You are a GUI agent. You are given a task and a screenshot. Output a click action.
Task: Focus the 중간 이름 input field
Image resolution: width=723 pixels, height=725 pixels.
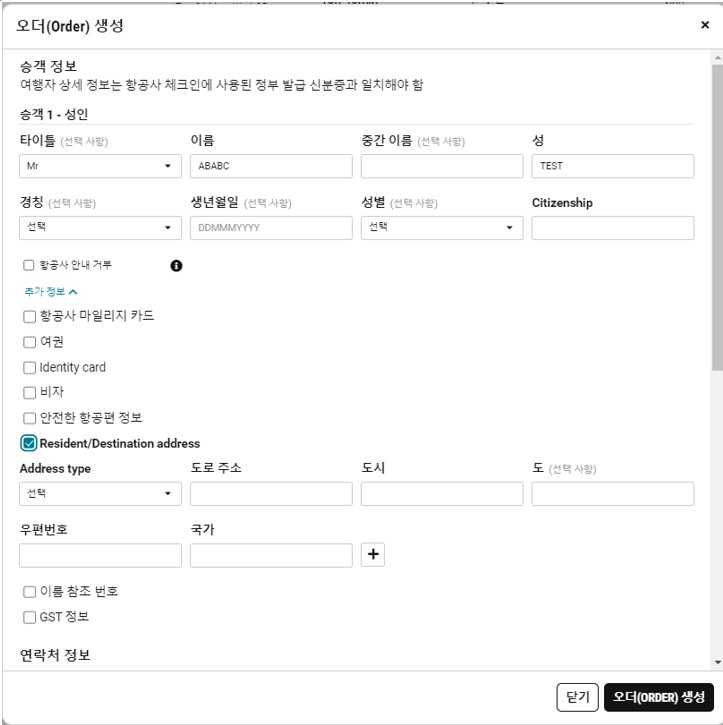[x=442, y=166]
